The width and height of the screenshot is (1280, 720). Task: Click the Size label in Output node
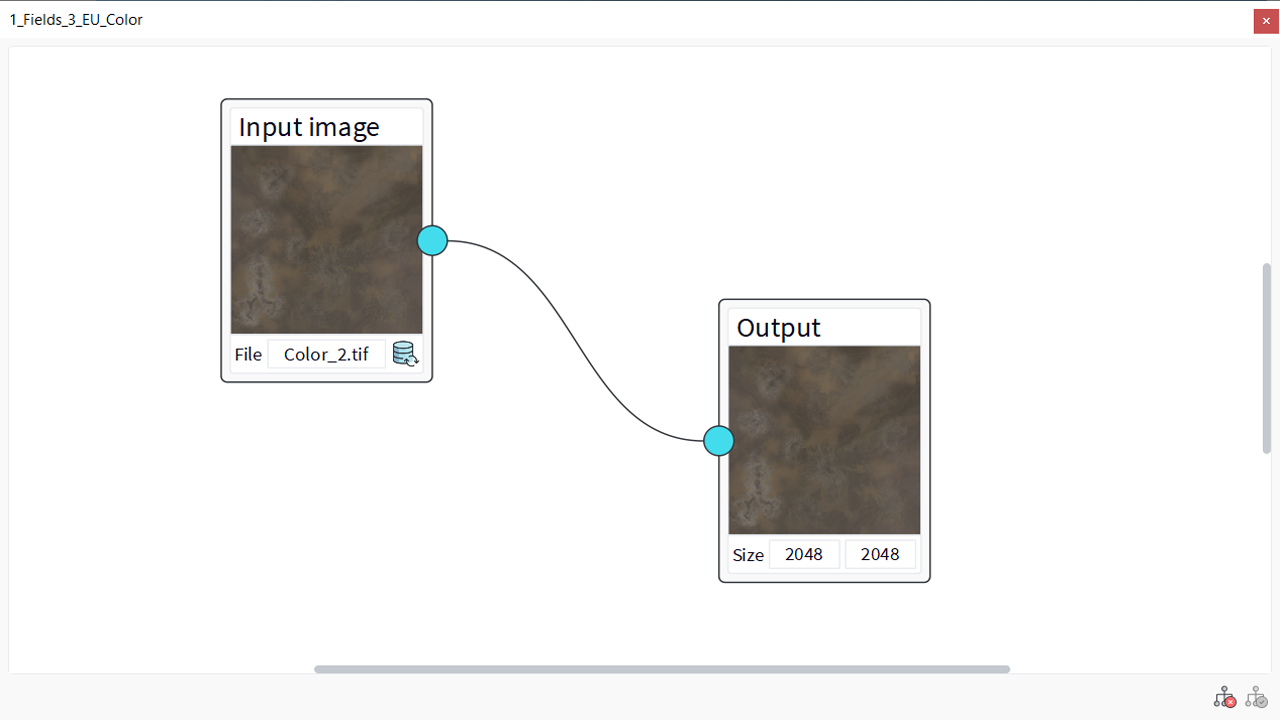click(x=748, y=555)
